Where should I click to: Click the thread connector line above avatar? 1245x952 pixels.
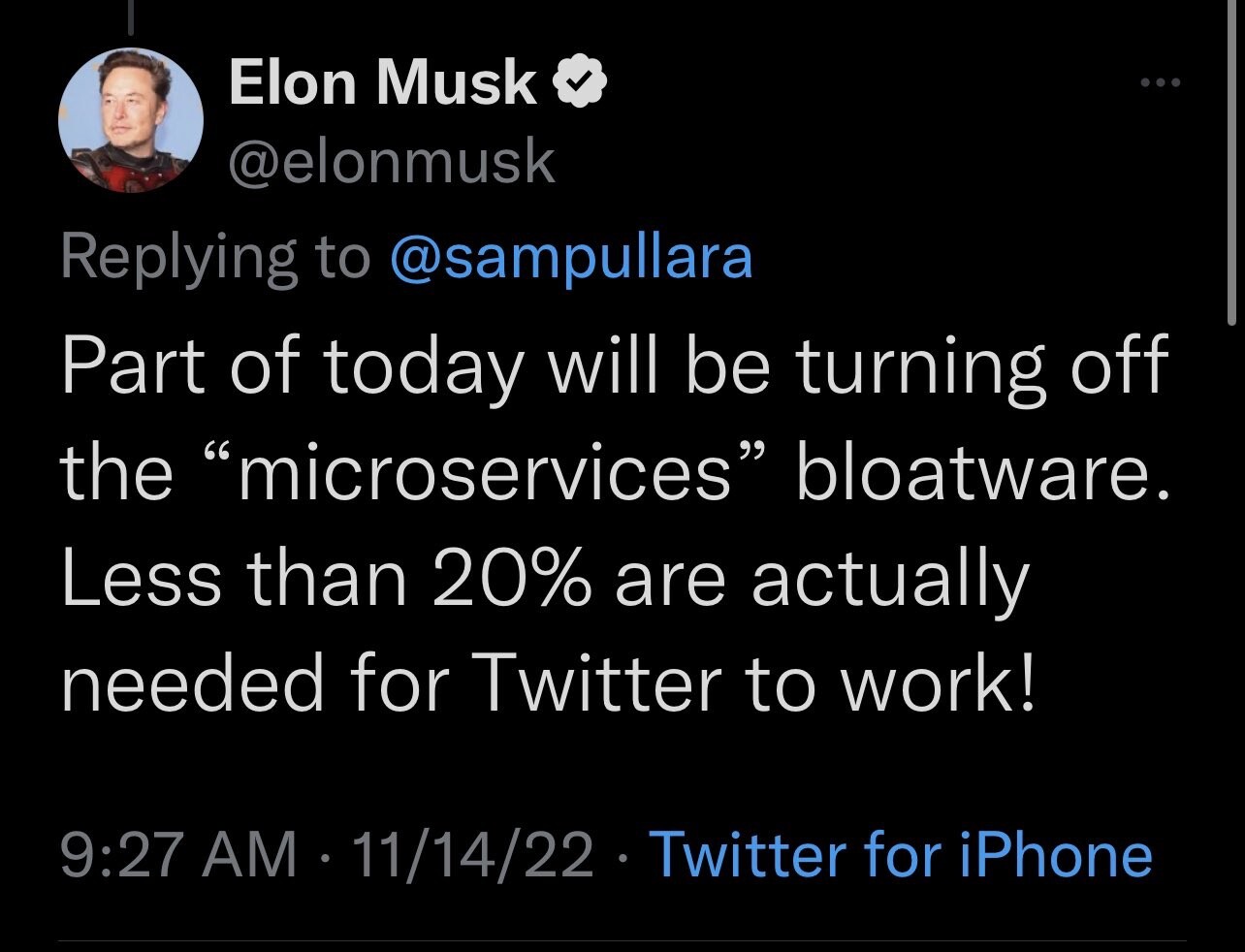point(132,19)
